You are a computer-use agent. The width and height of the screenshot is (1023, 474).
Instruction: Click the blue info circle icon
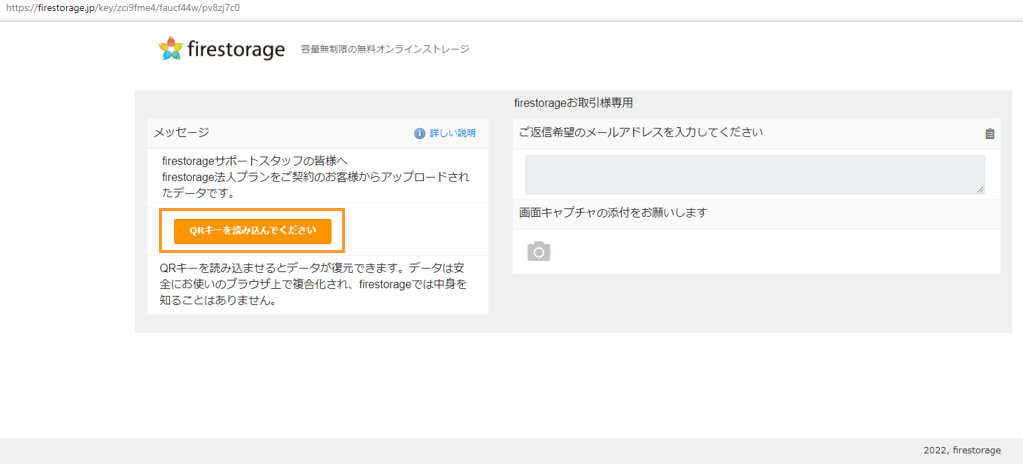[x=420, y=133]
